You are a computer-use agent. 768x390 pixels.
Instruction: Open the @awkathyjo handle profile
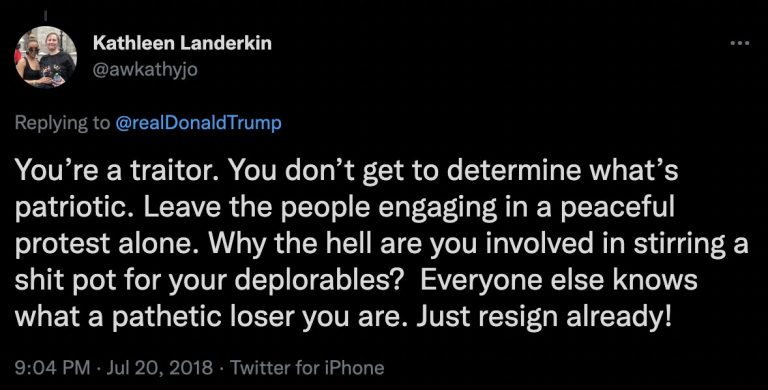[144, 70]
